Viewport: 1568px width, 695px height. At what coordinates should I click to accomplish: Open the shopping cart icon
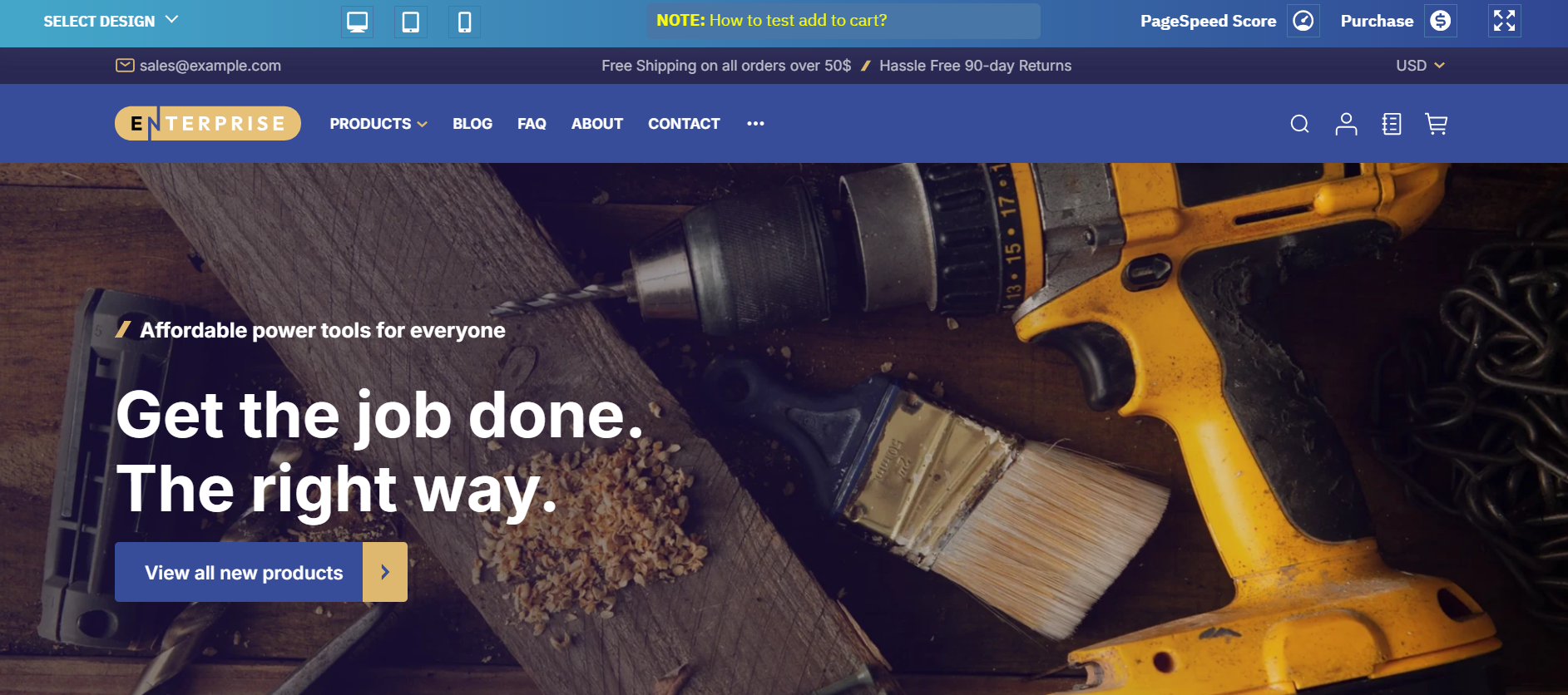(1437, 124)
